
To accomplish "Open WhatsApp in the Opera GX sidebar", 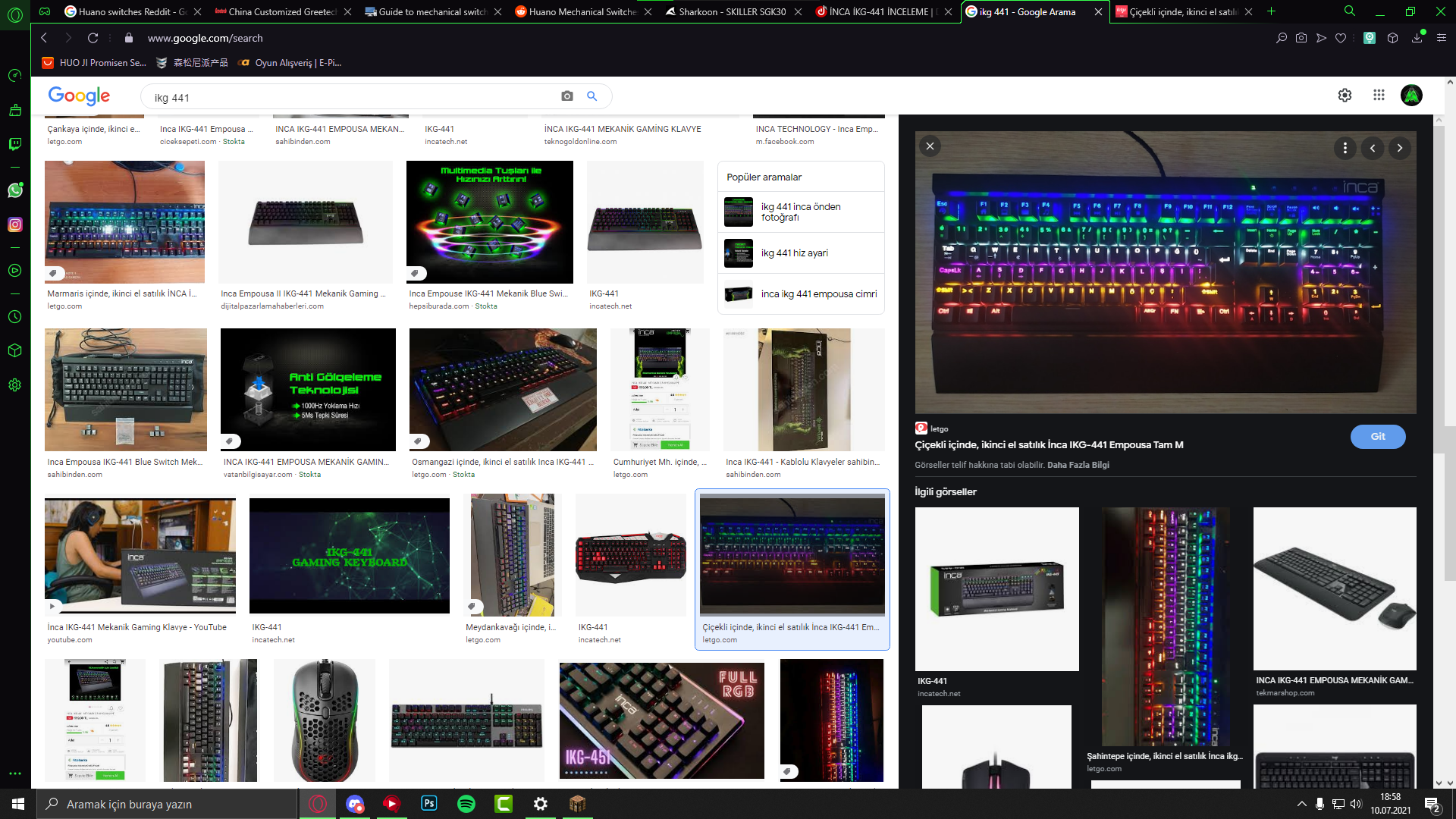I will click(14, 190).
